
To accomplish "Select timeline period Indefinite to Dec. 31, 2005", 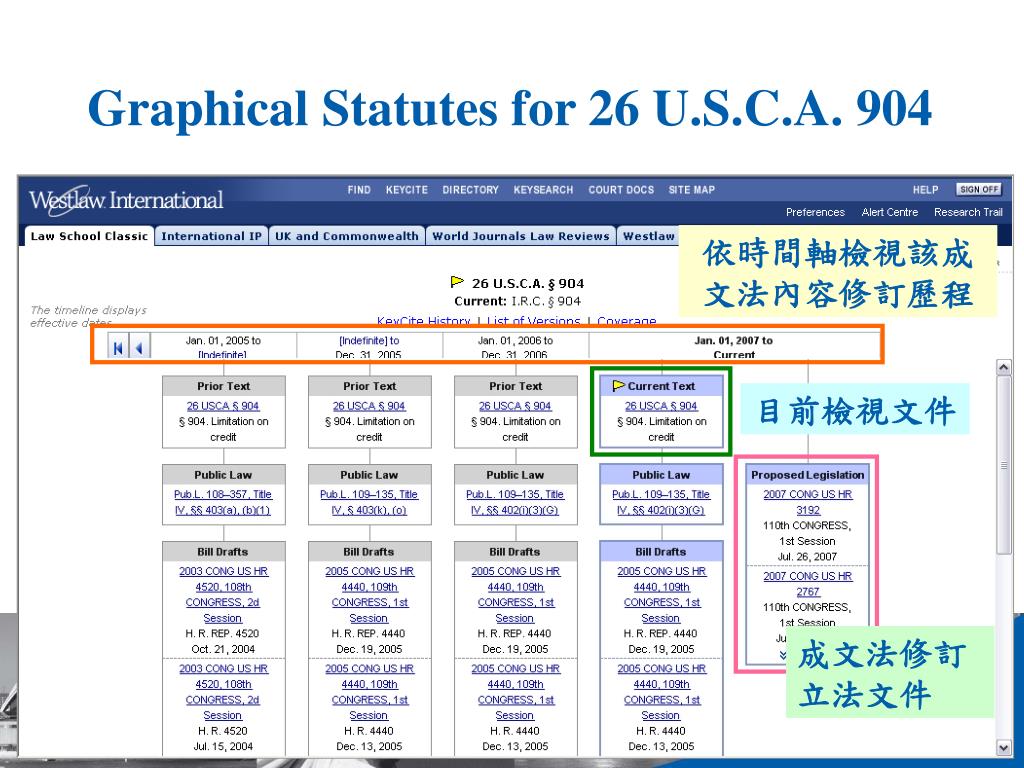I will 369,347.
